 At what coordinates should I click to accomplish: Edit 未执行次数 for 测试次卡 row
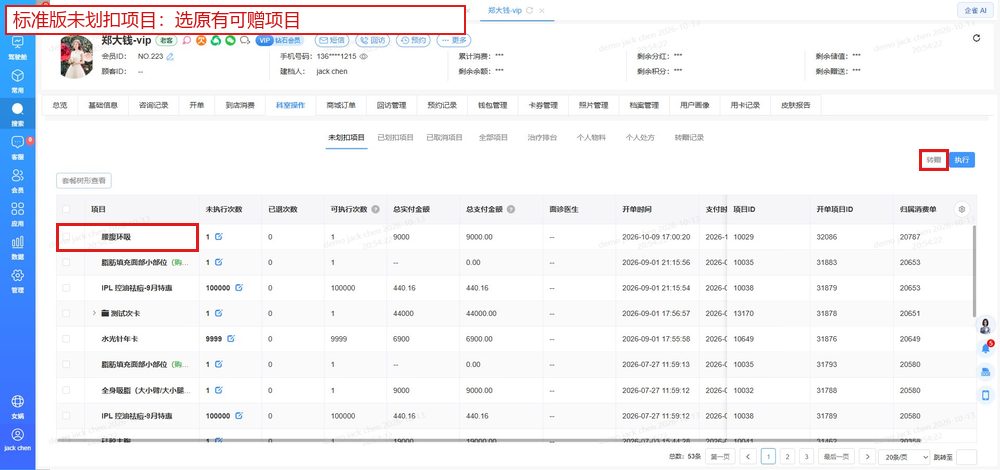(x=219, y=313)
